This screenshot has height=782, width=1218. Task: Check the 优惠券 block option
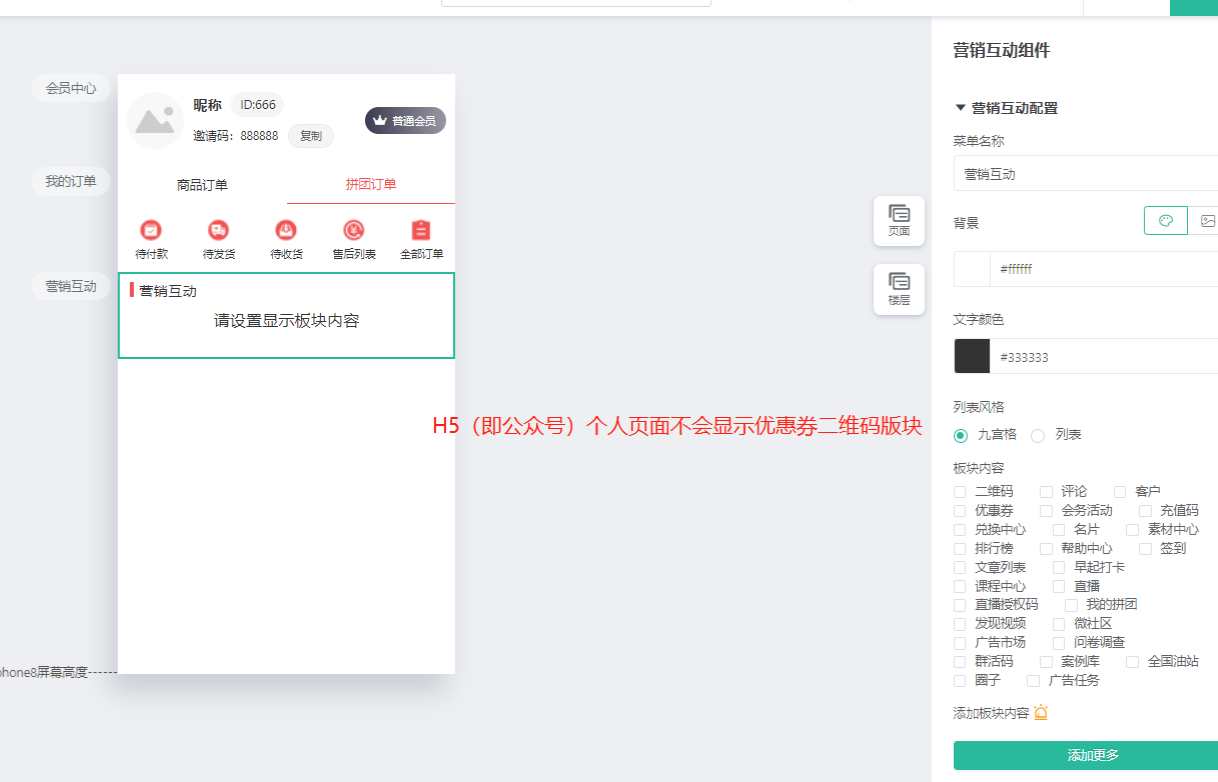click(960, 511)
